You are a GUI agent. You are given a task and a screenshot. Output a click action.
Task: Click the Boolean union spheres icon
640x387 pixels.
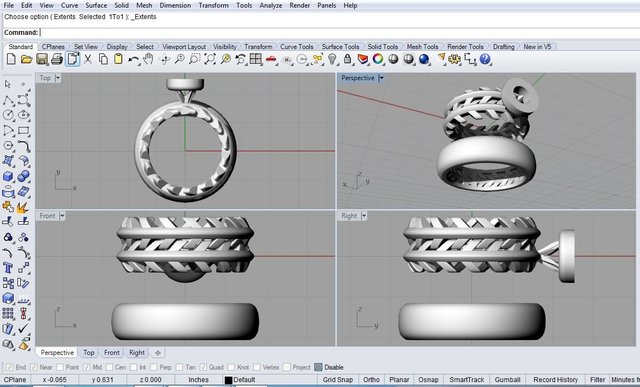(x=23, y=176)
